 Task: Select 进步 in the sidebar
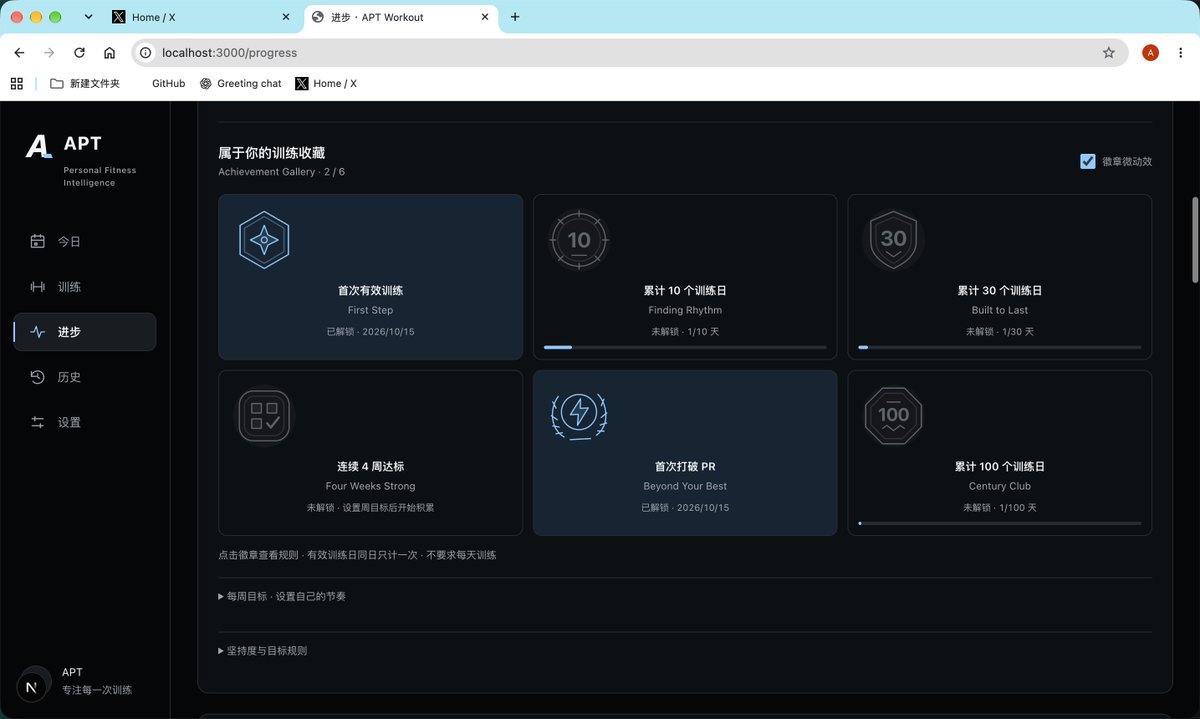click(x=85, y=332)
